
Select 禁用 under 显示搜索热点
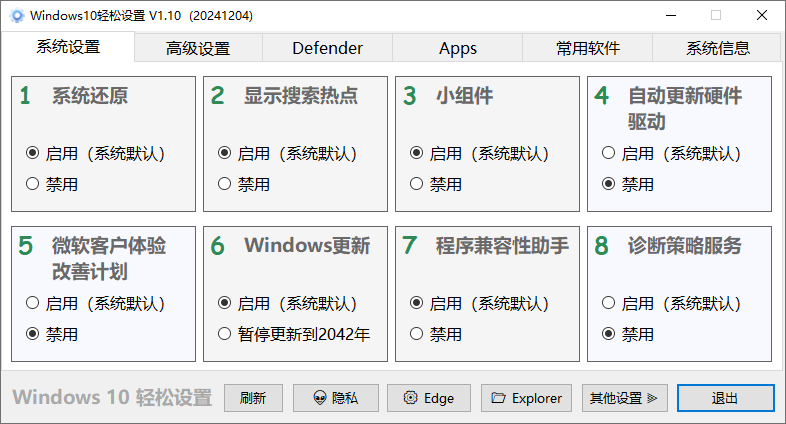coord(225,184)
